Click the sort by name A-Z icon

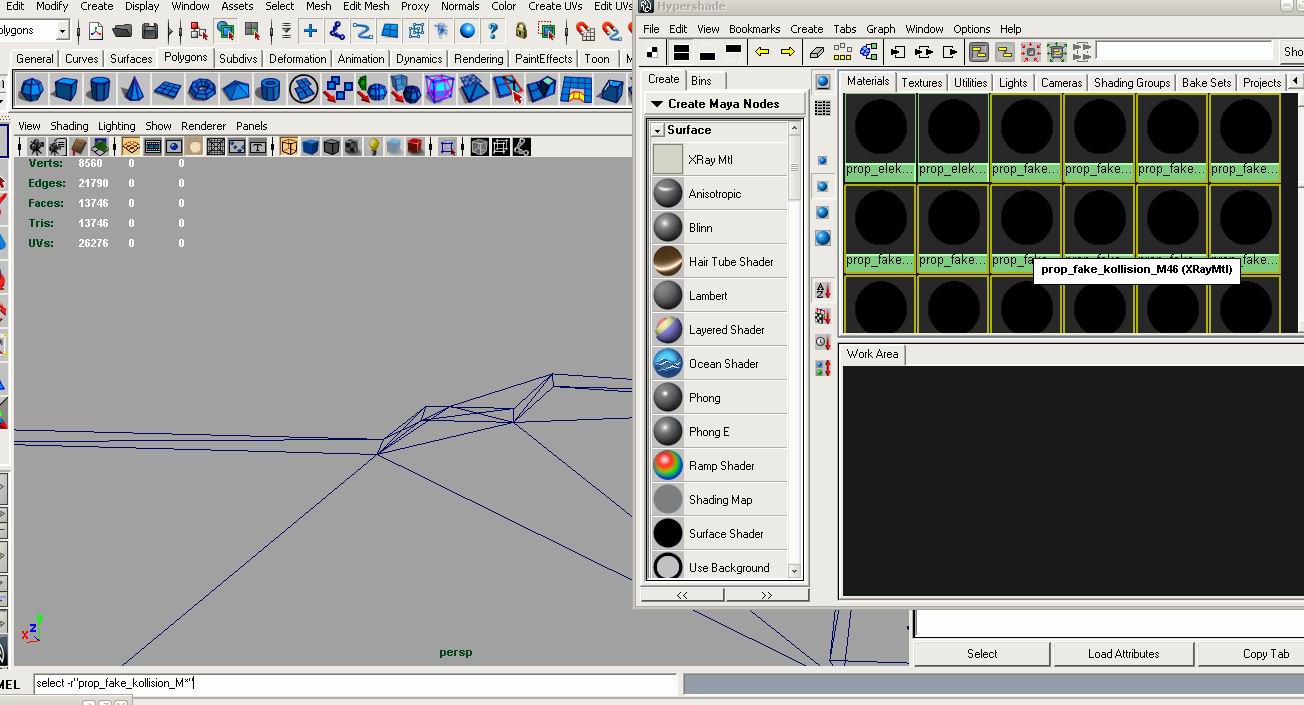point(823,291)
